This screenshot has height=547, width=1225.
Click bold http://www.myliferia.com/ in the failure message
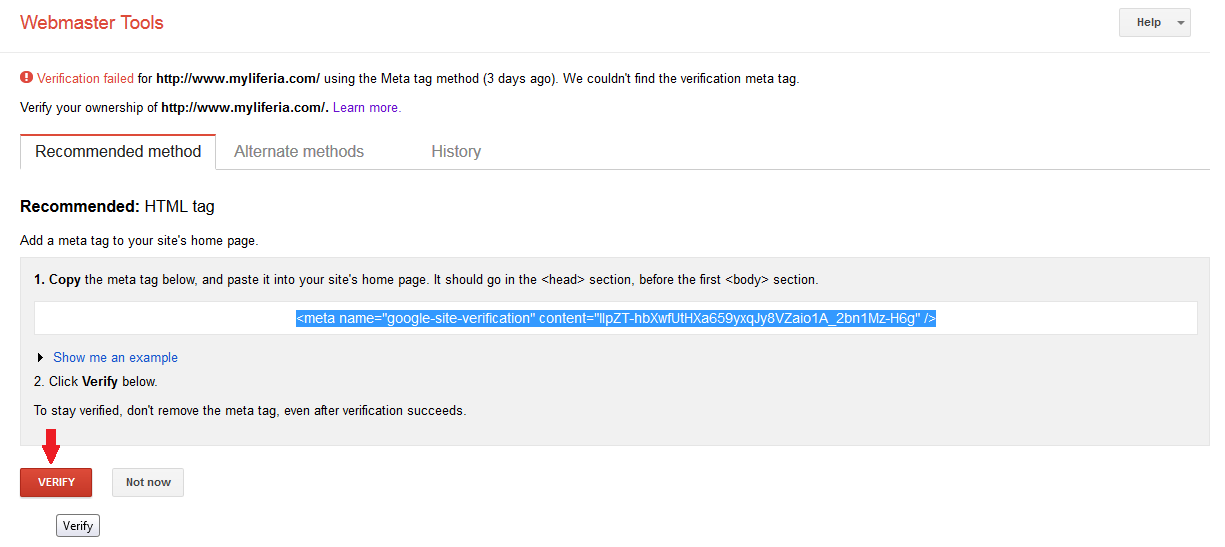pos(238,78)
